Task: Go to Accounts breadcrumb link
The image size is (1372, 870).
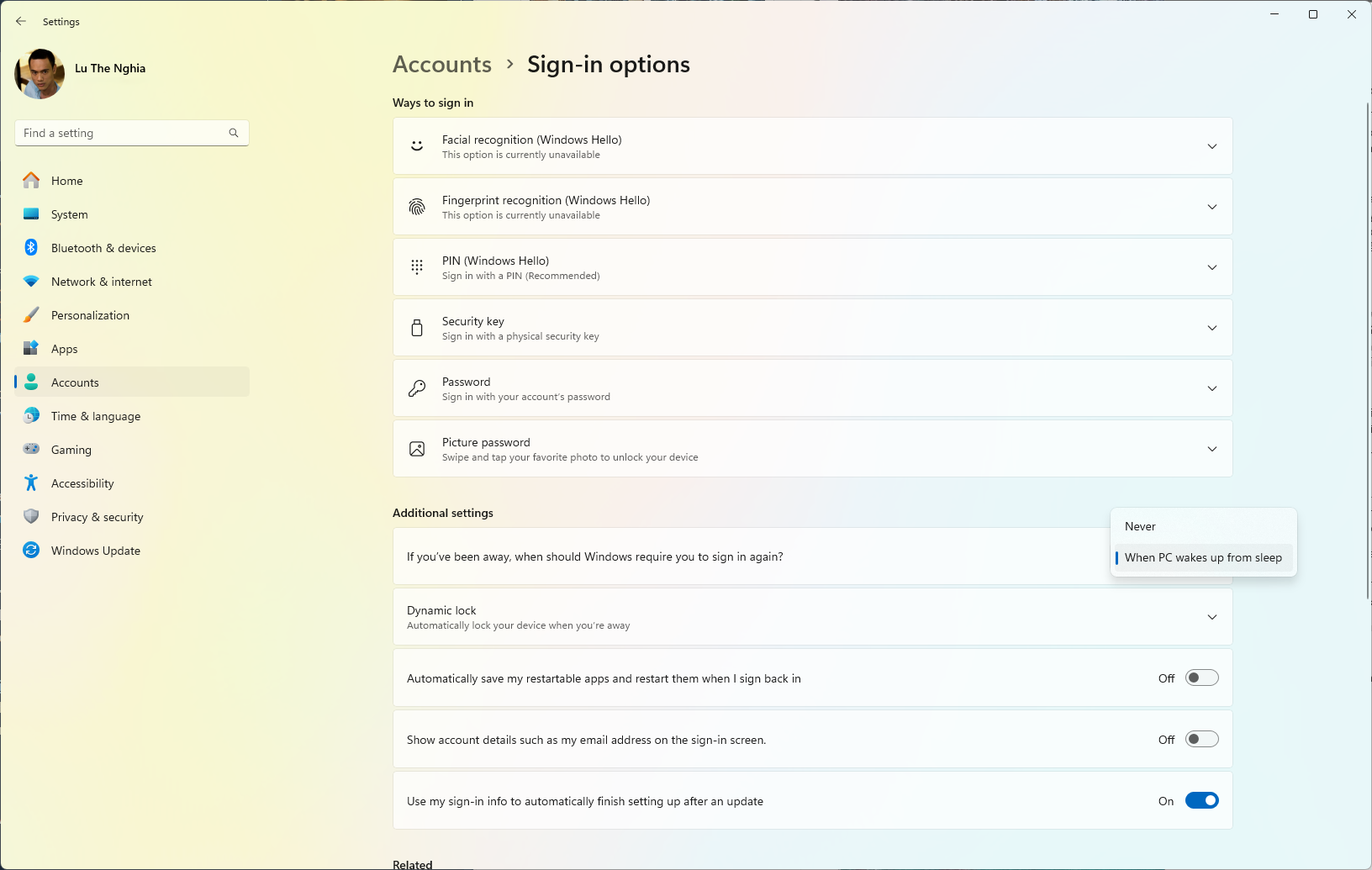Action: (x=442, y=64)
